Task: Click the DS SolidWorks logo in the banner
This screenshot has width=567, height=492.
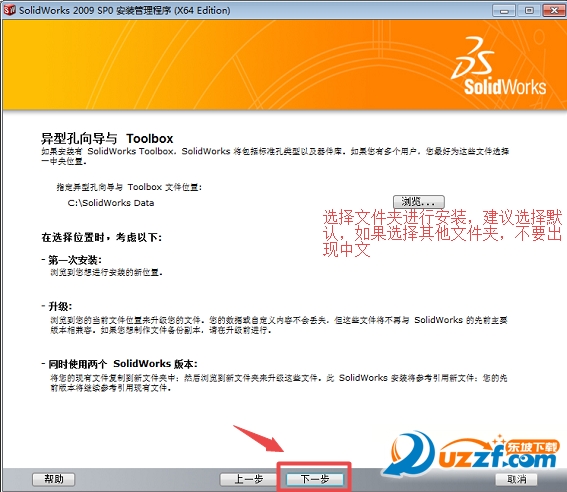Action: click(x=498, y=67)
